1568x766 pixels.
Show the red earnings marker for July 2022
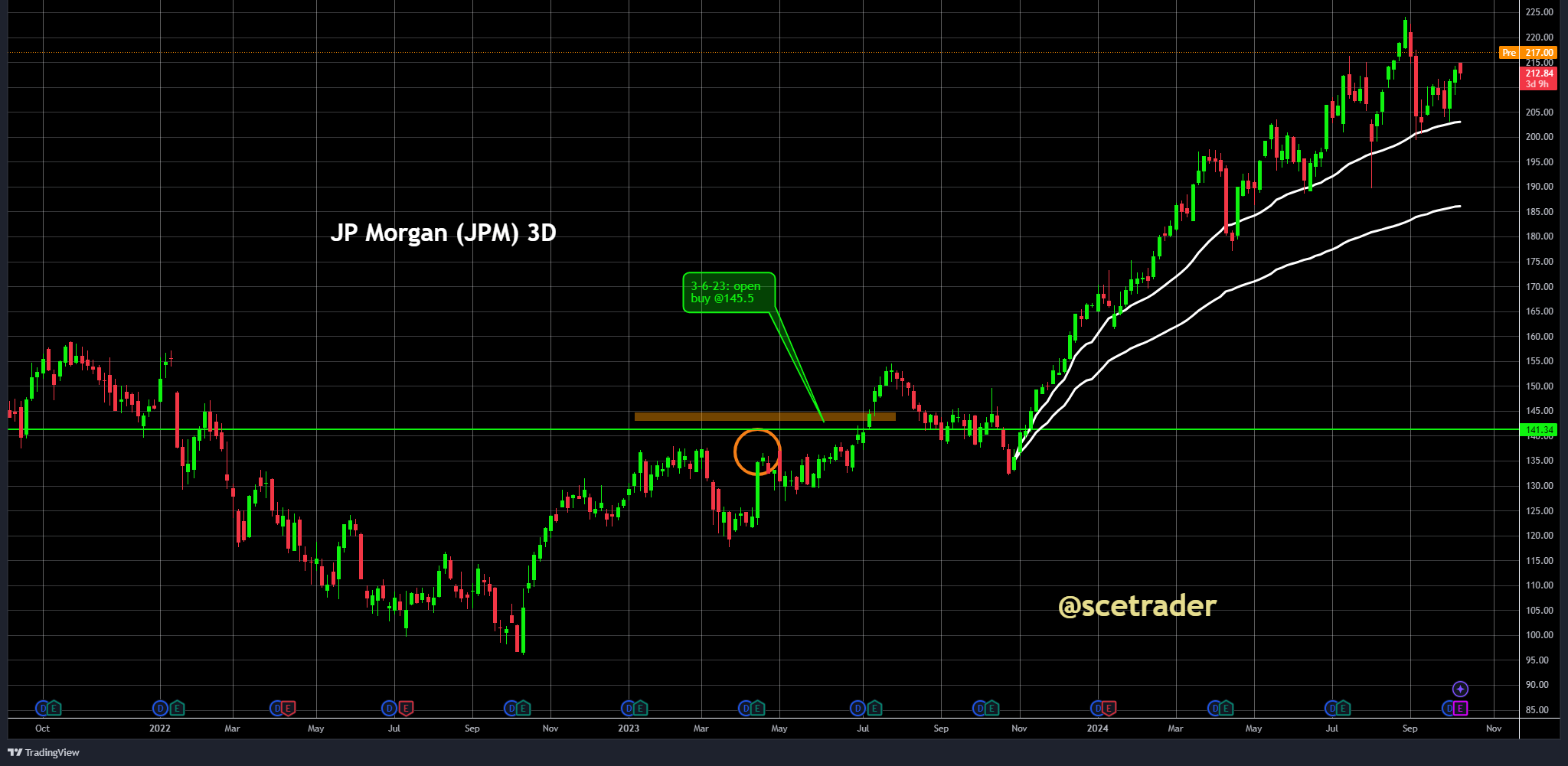[x=406, y=709]
